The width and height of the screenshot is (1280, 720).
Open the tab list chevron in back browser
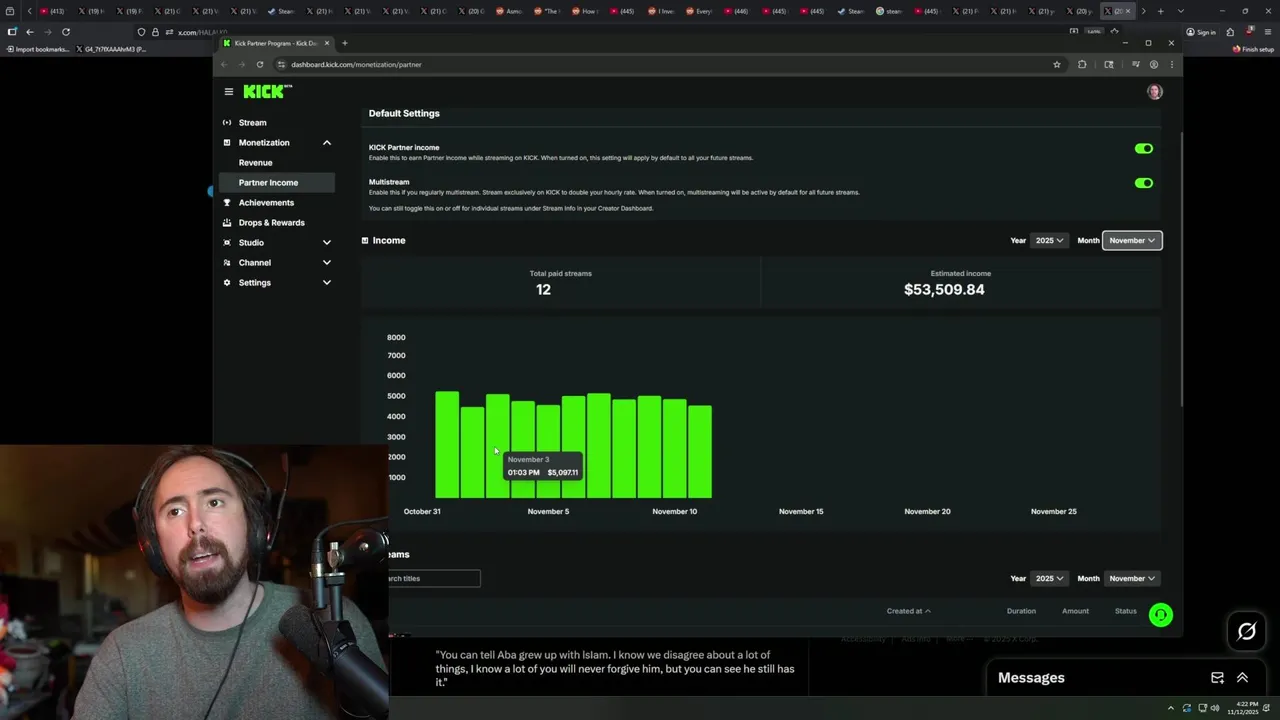(x=1181, y=11)
